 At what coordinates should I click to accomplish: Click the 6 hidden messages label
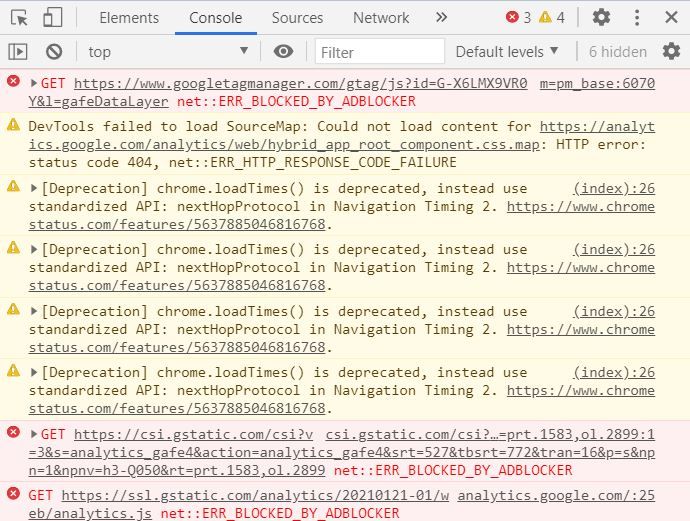(618, 52)
